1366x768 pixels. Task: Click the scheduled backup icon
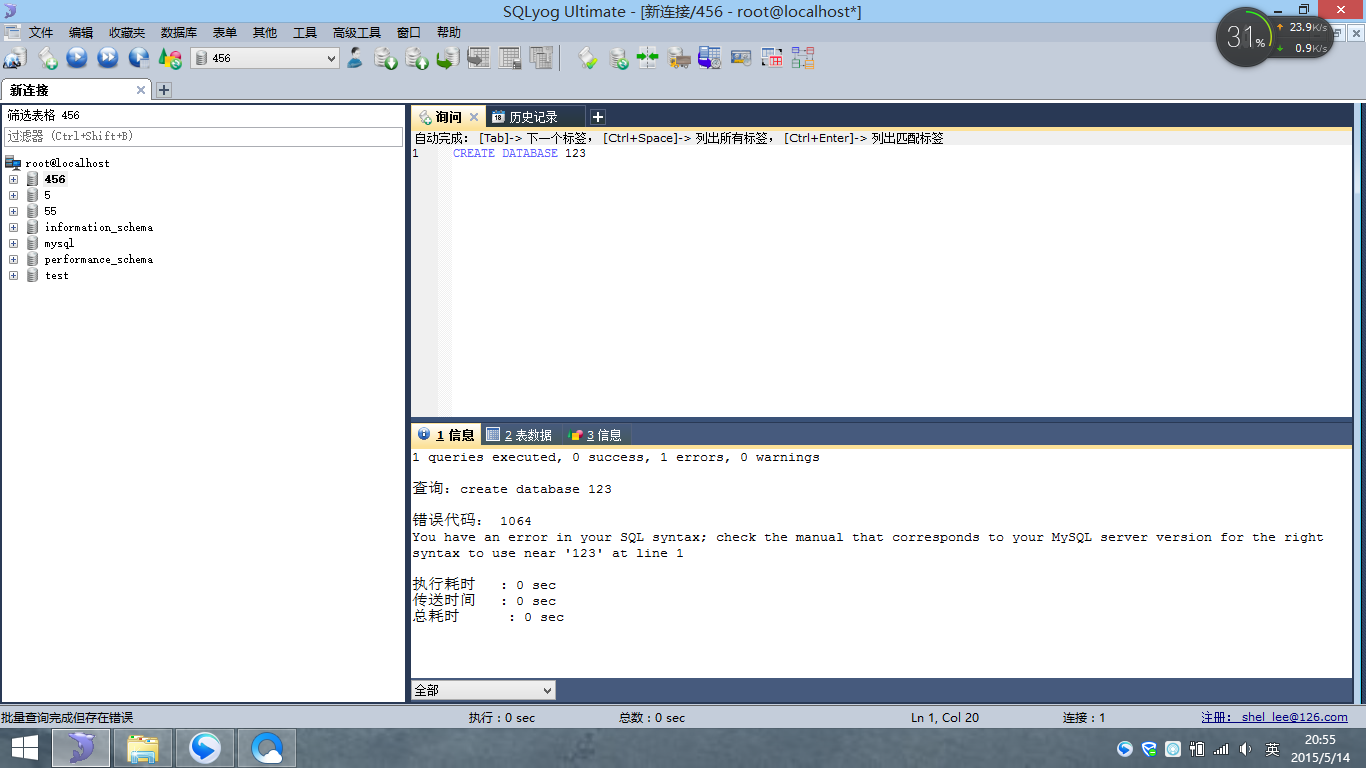[710, 58]
